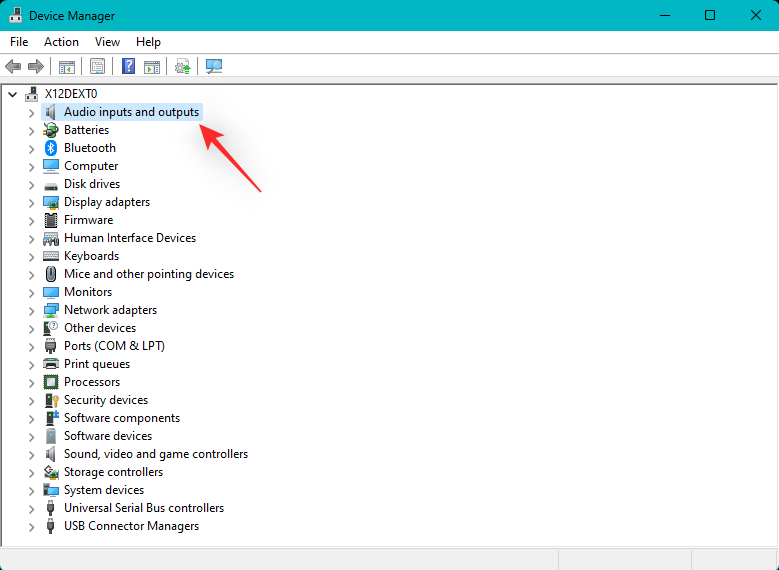The width and height of the screenshot is (779, 570).
Task: Select the X12DEXT0 computer name
Action: [x=71, y=94]
